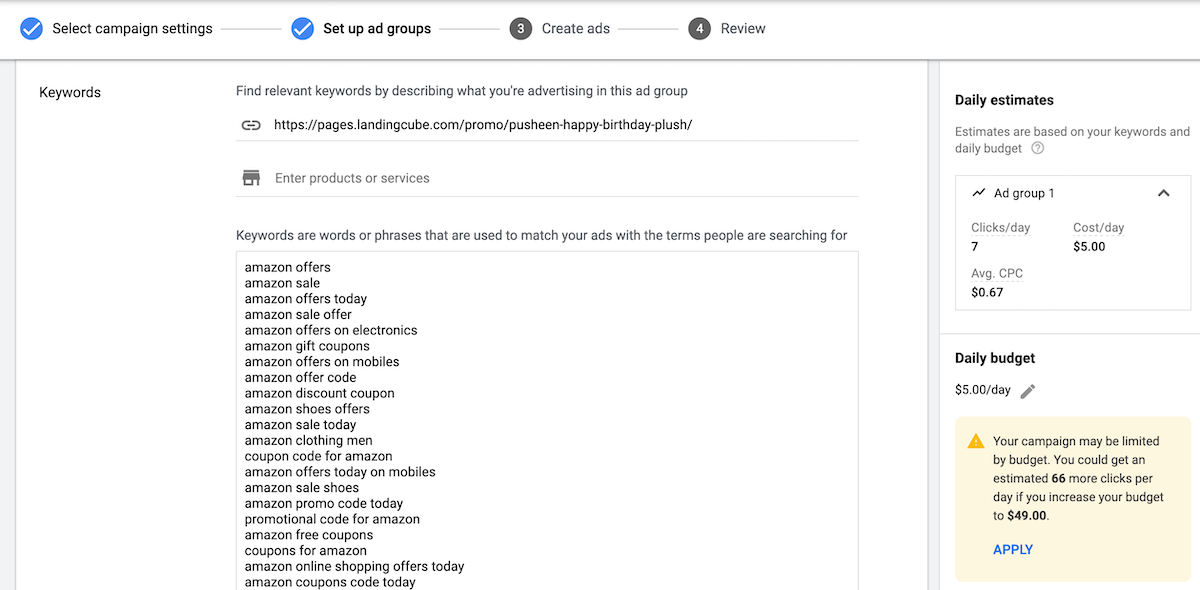This screenshot has height=590, width=1200.
Task: Open the Set up ad groups step
Action: click(377, 28)
